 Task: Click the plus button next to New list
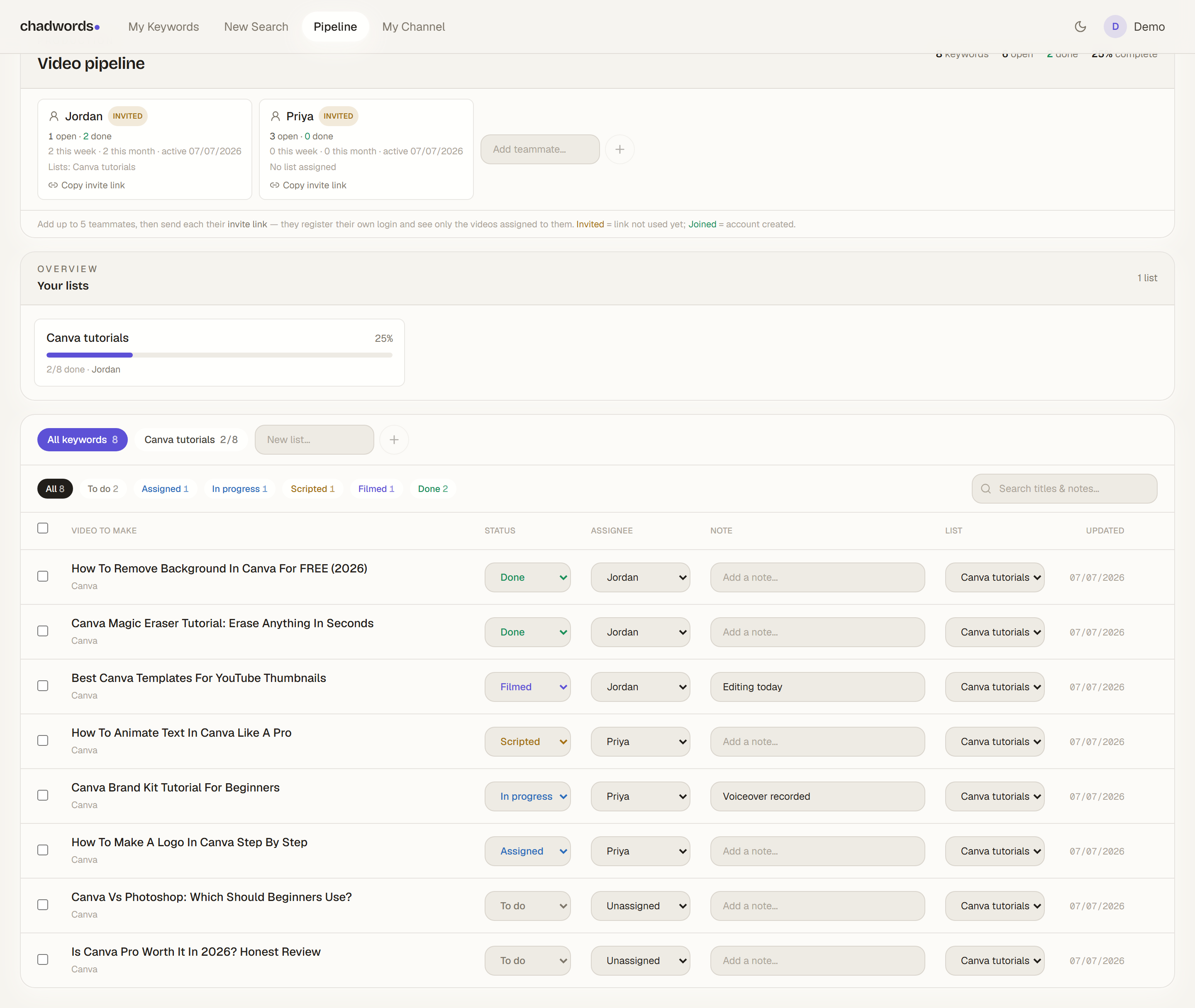coord(394,439)
